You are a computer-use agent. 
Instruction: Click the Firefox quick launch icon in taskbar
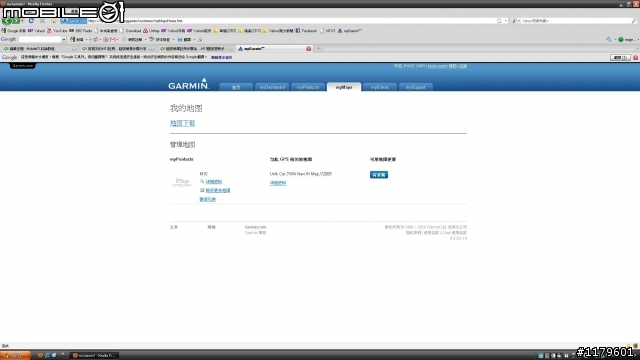tap(40, 356)
